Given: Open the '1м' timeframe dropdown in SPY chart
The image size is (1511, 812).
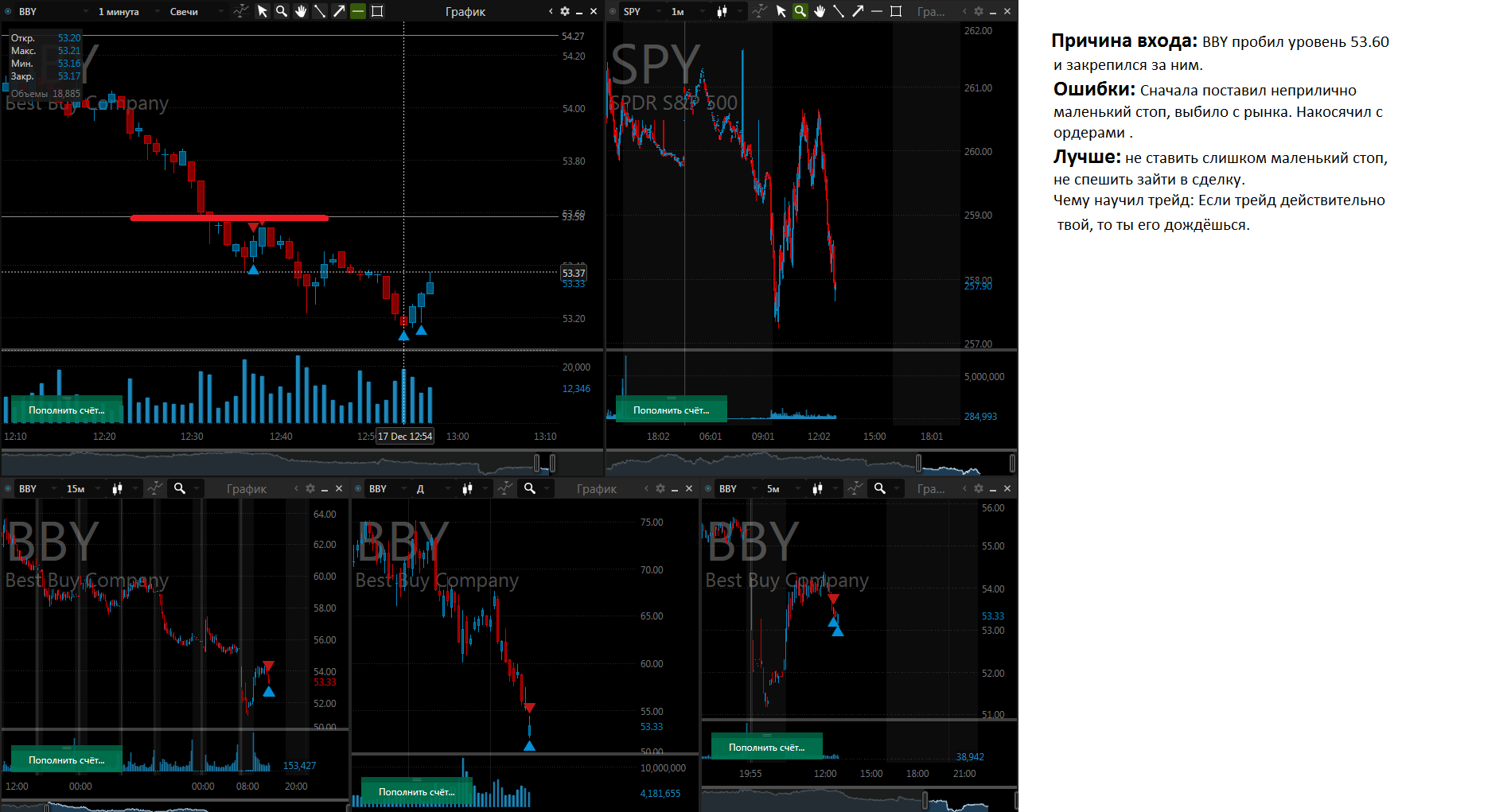Looking at the screenshot, I should tap(688, 11).
